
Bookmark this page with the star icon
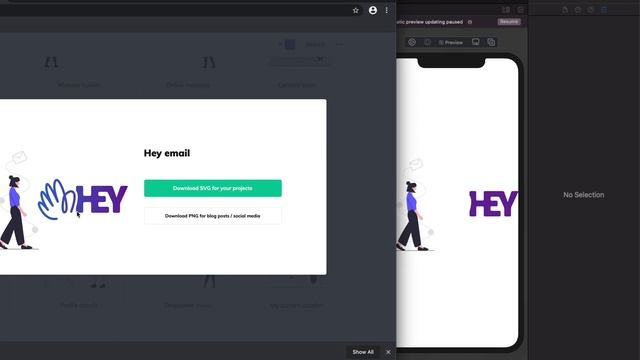(x=356, y=11)
